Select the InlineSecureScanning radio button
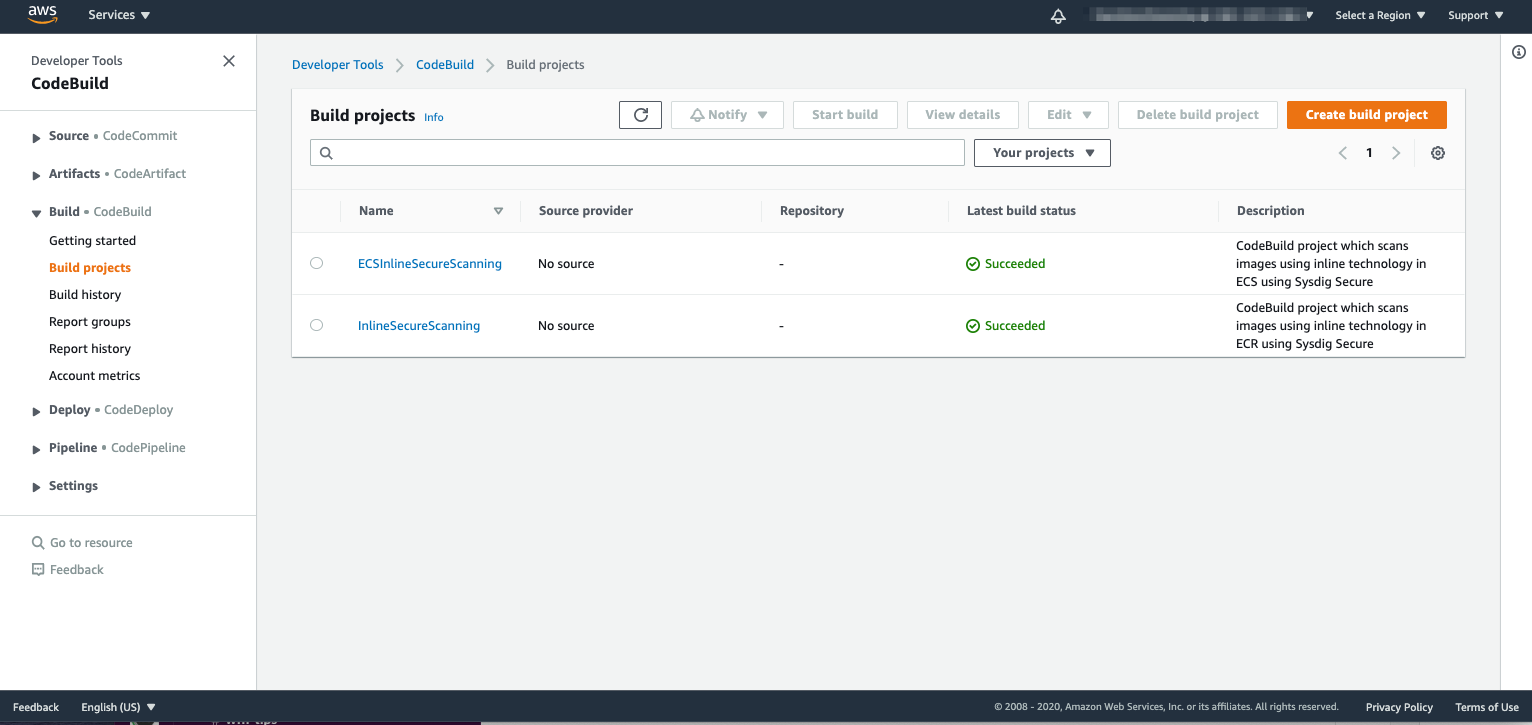 (x=316, y=325)
